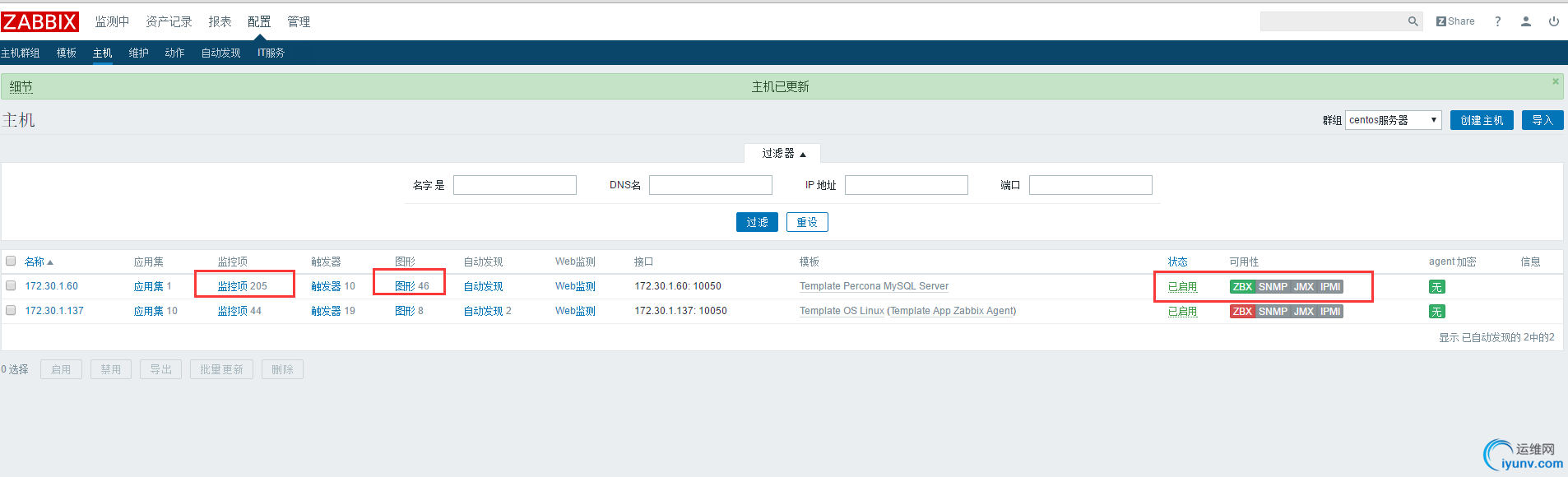Focus the IP address filter field

907,185
